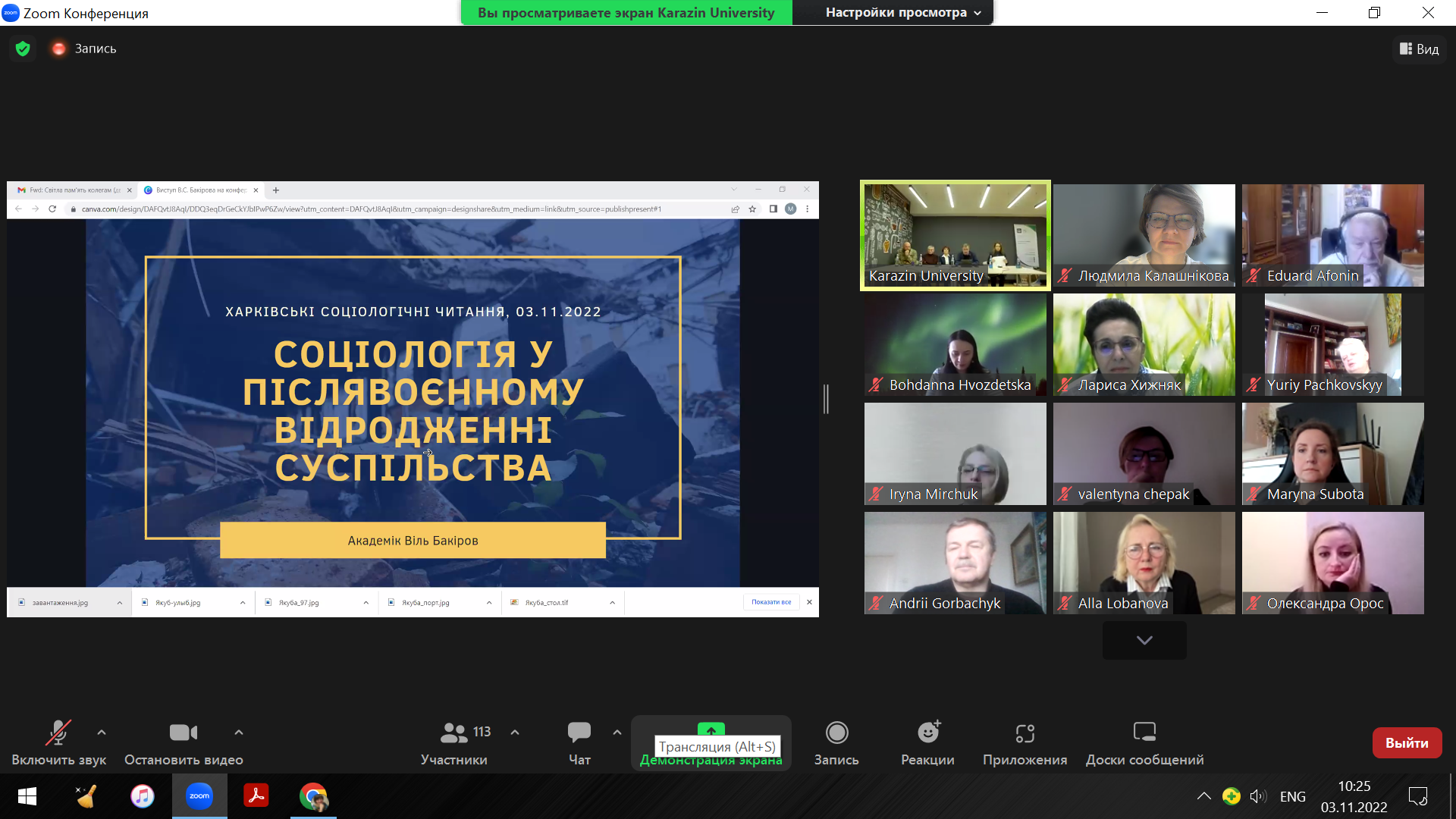Stop video (Остановить видео)
The height and width of the screenshot is (819, 1456).
tap(183, 733)
